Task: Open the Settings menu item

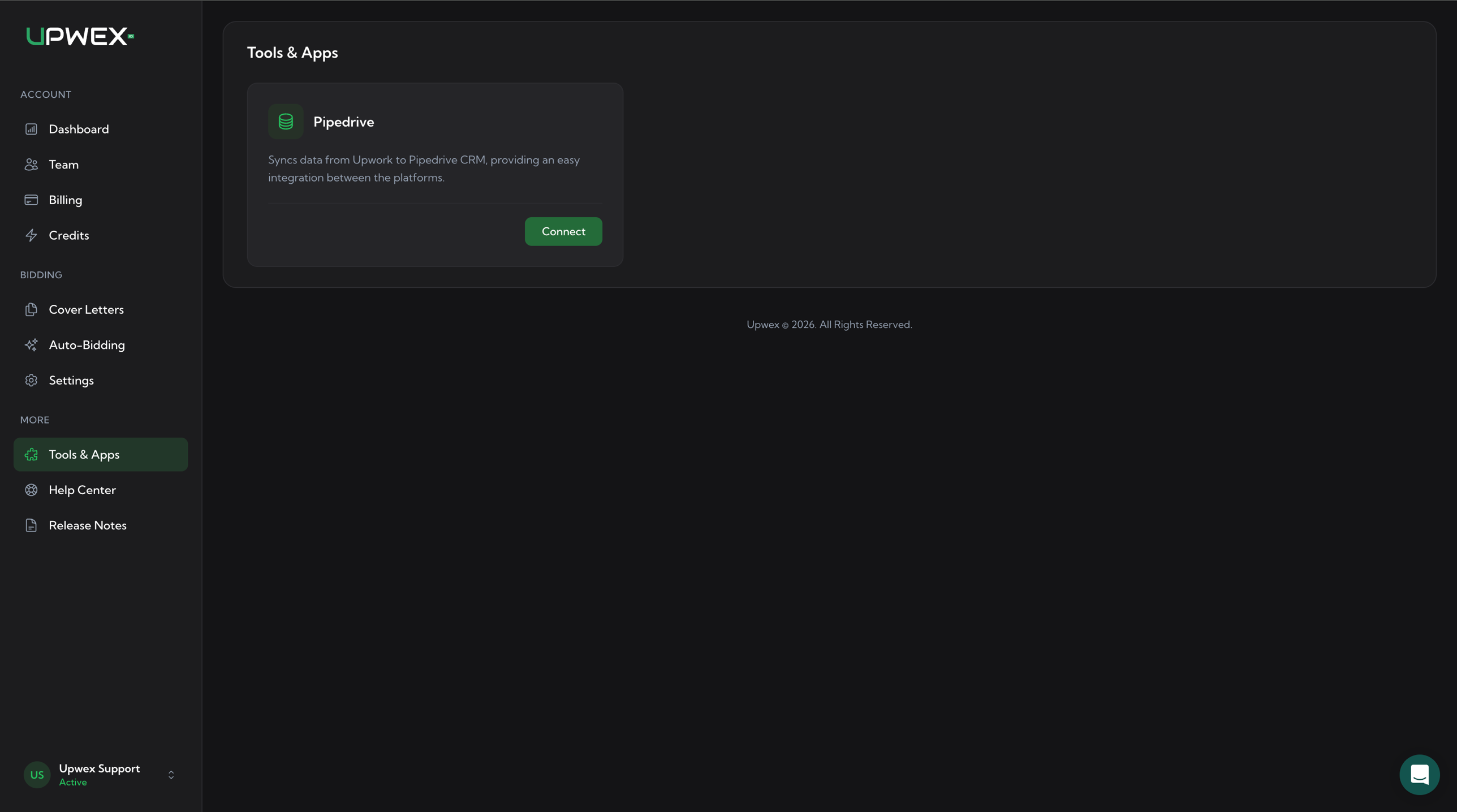Action: pos(101,380)
